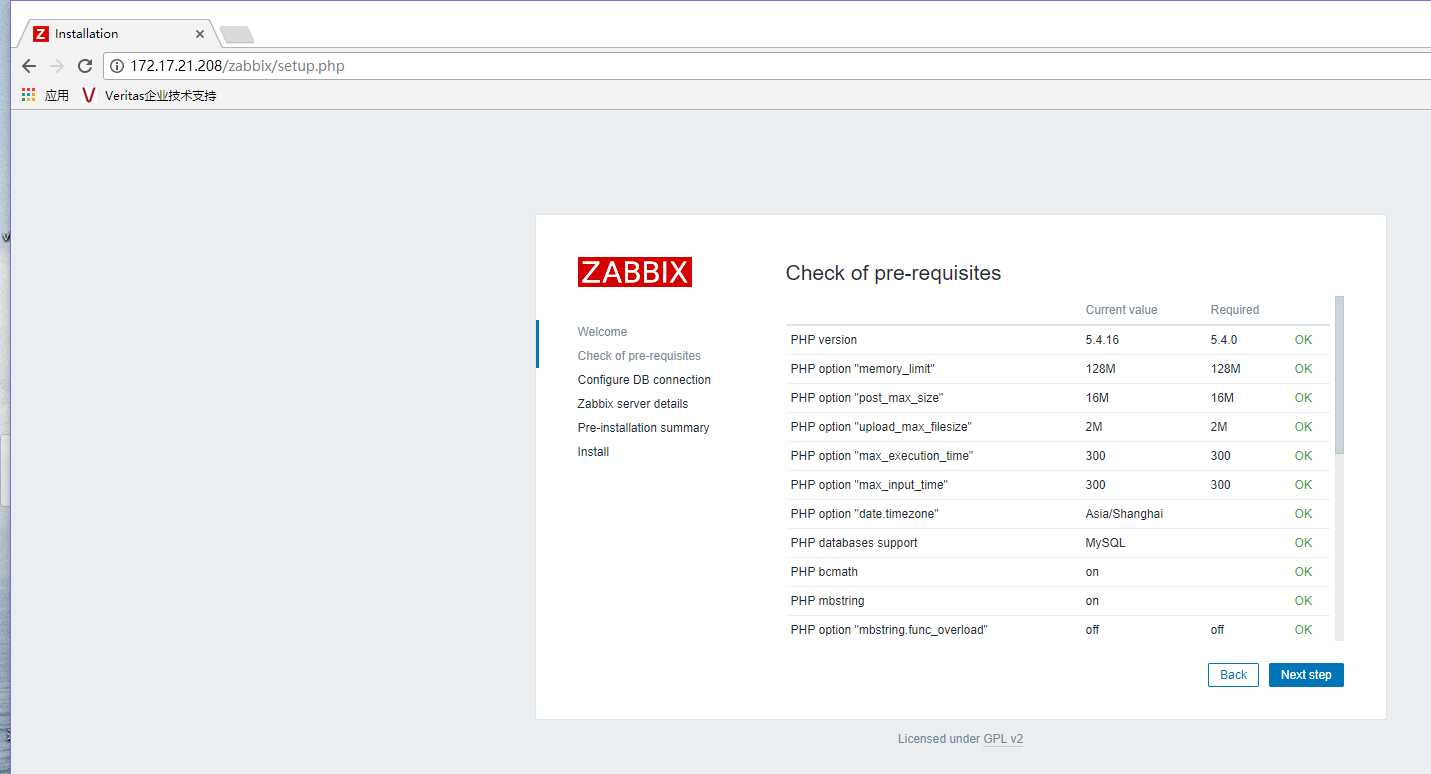
Task: Click OK status in PHP version row
Action: 1303,340
